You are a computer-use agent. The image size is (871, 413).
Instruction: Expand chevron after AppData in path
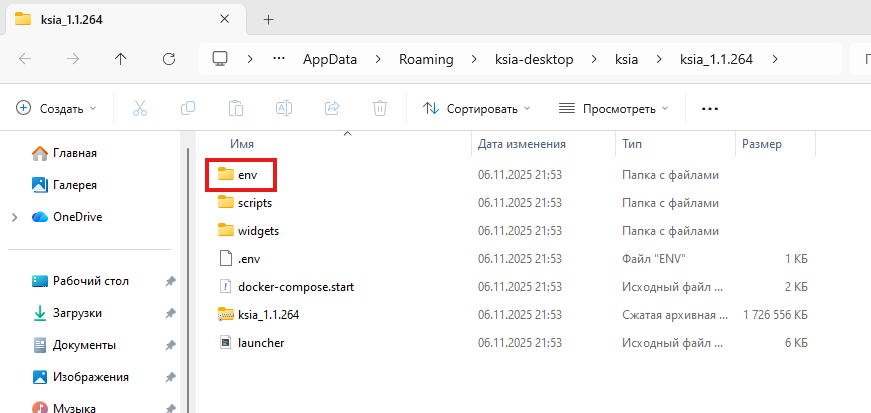tap(378, 59)
